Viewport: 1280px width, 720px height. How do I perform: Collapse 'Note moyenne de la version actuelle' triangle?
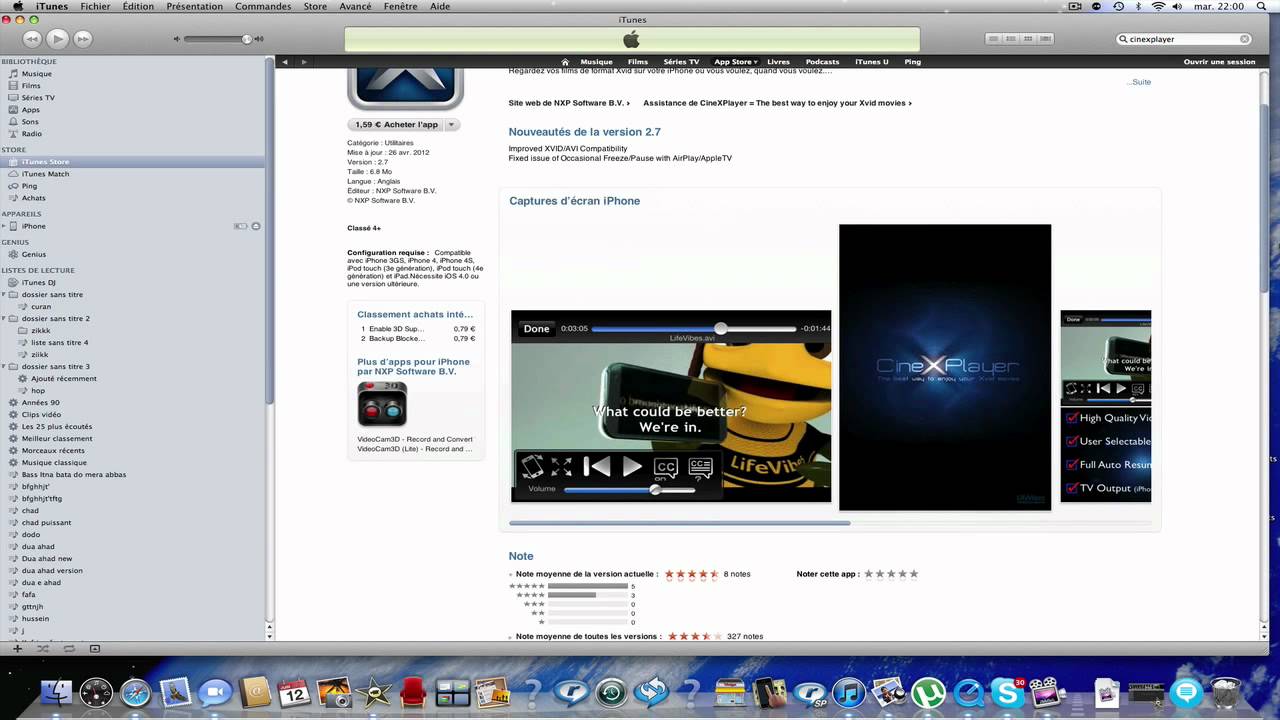[511, 575]
